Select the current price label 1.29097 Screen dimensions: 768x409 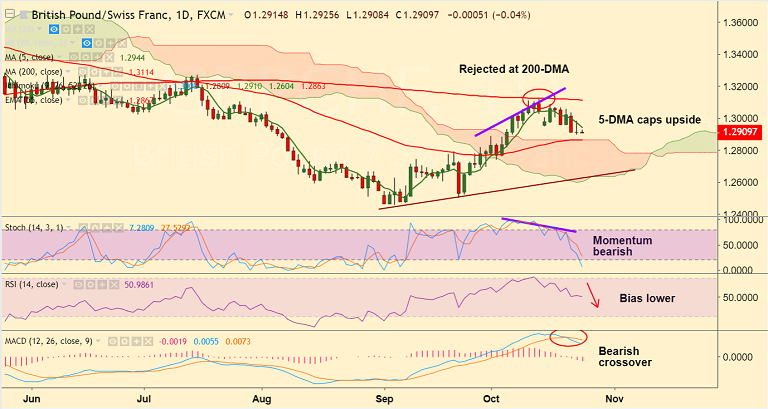point(740,132)
